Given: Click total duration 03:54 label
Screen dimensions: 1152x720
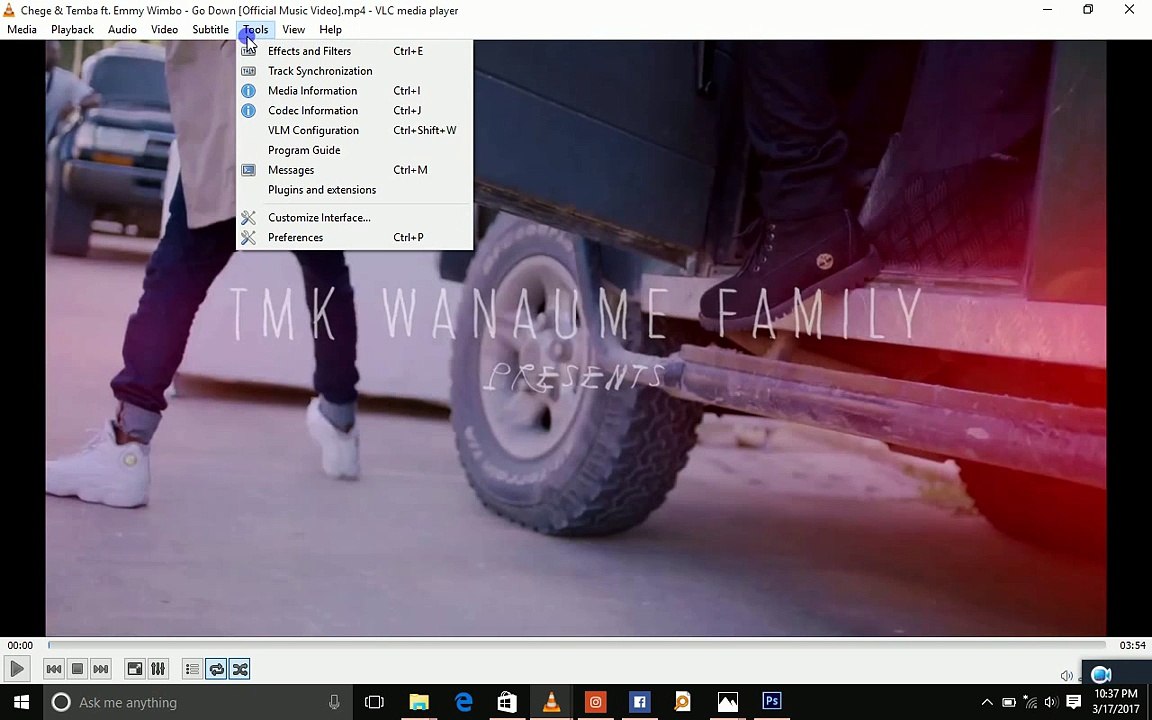Looking at the screenshot, I should (x=1132, y=646).
